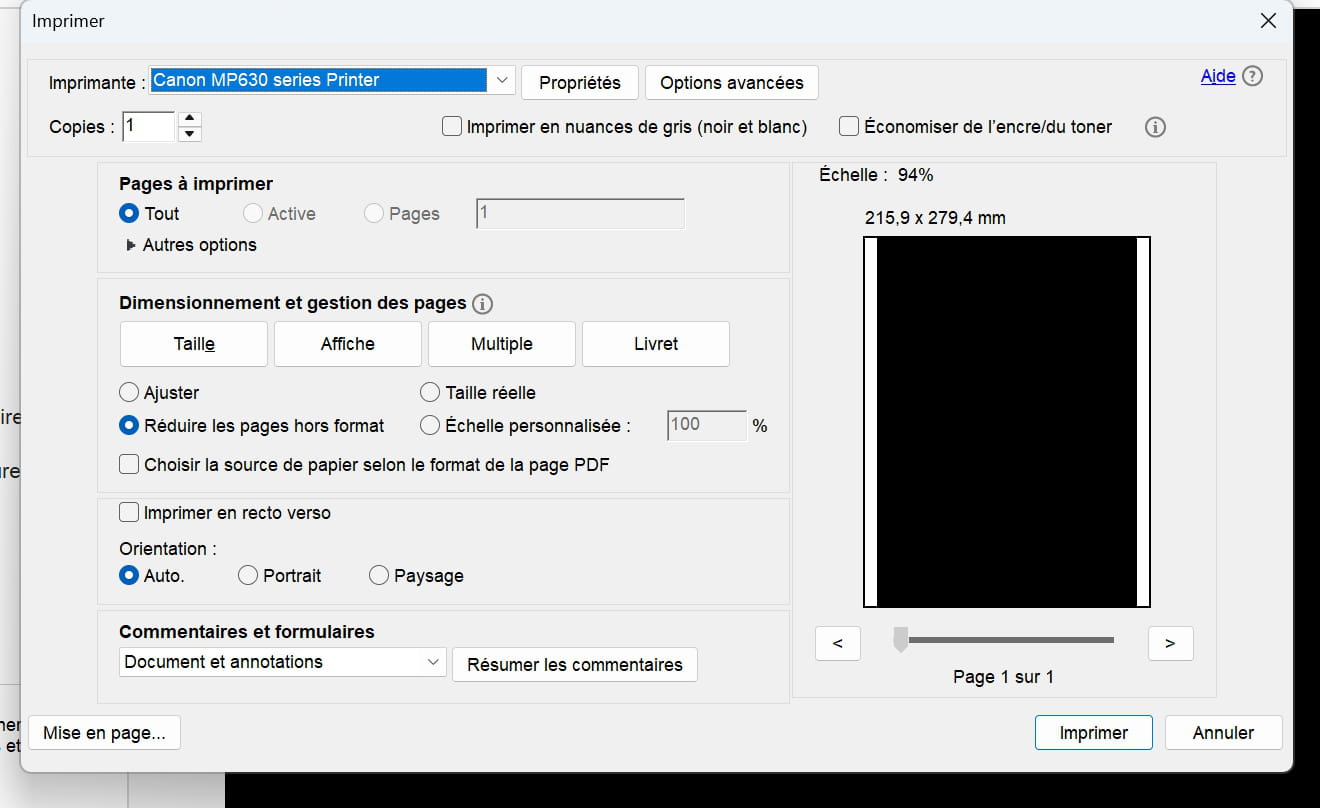The image size is (1320, 808).
Task: Open the Imprimante printer dropdown
Action: coord(502,81)
